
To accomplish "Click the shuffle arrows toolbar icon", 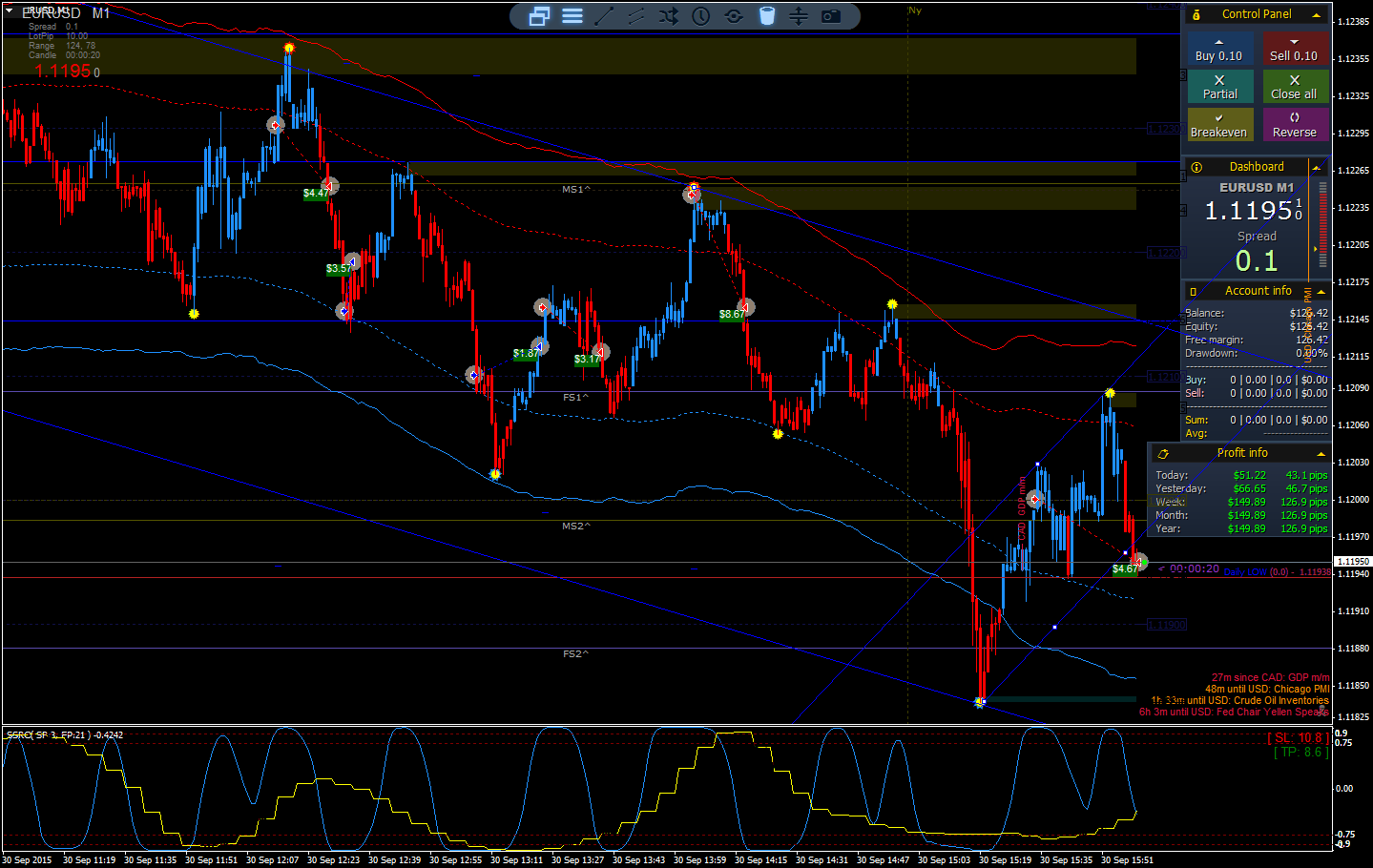I will pyautogui.click(x=669, y=16).
